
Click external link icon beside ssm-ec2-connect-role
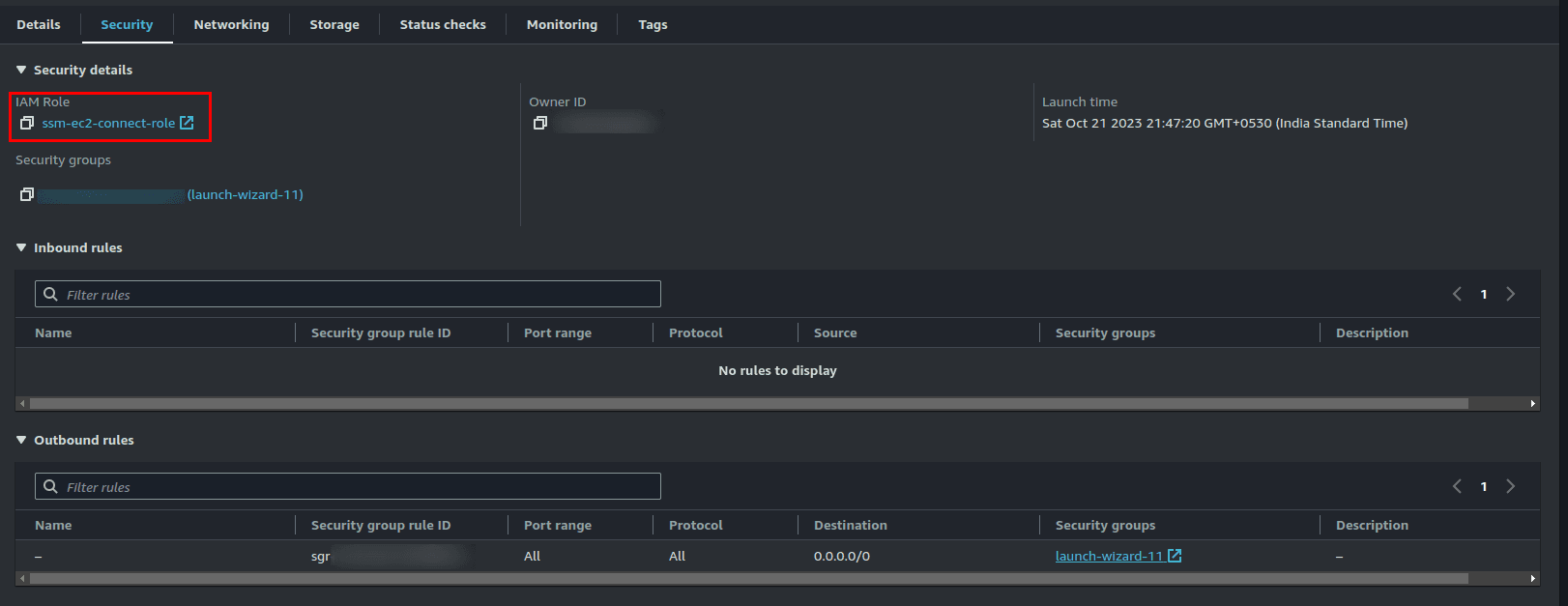[187, 123]
